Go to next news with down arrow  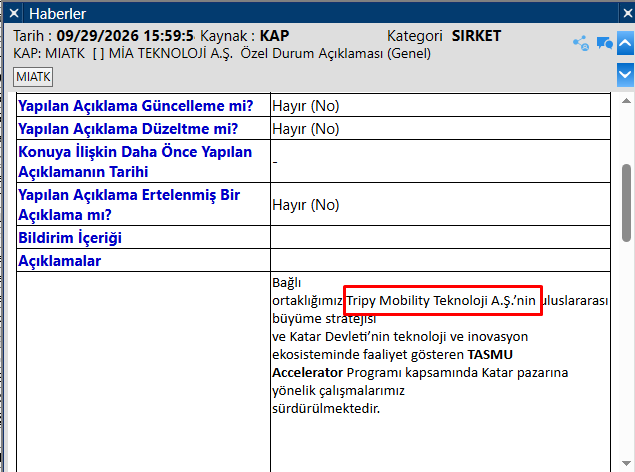pos(625,74)
